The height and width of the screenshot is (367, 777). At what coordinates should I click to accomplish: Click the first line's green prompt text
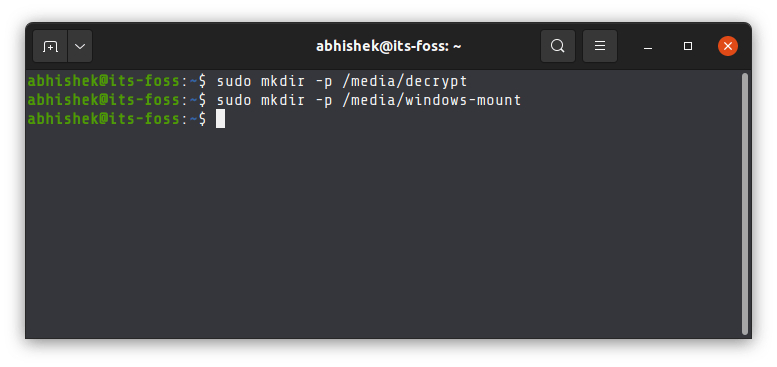click(x=105, y=81)
